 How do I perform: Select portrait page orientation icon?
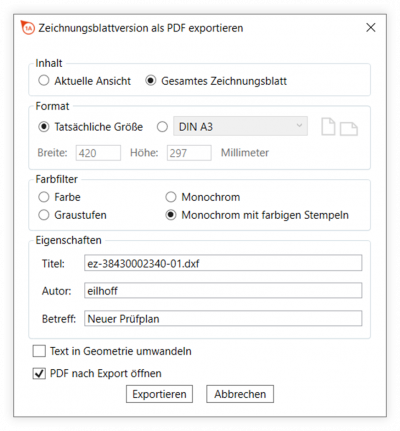328,127
